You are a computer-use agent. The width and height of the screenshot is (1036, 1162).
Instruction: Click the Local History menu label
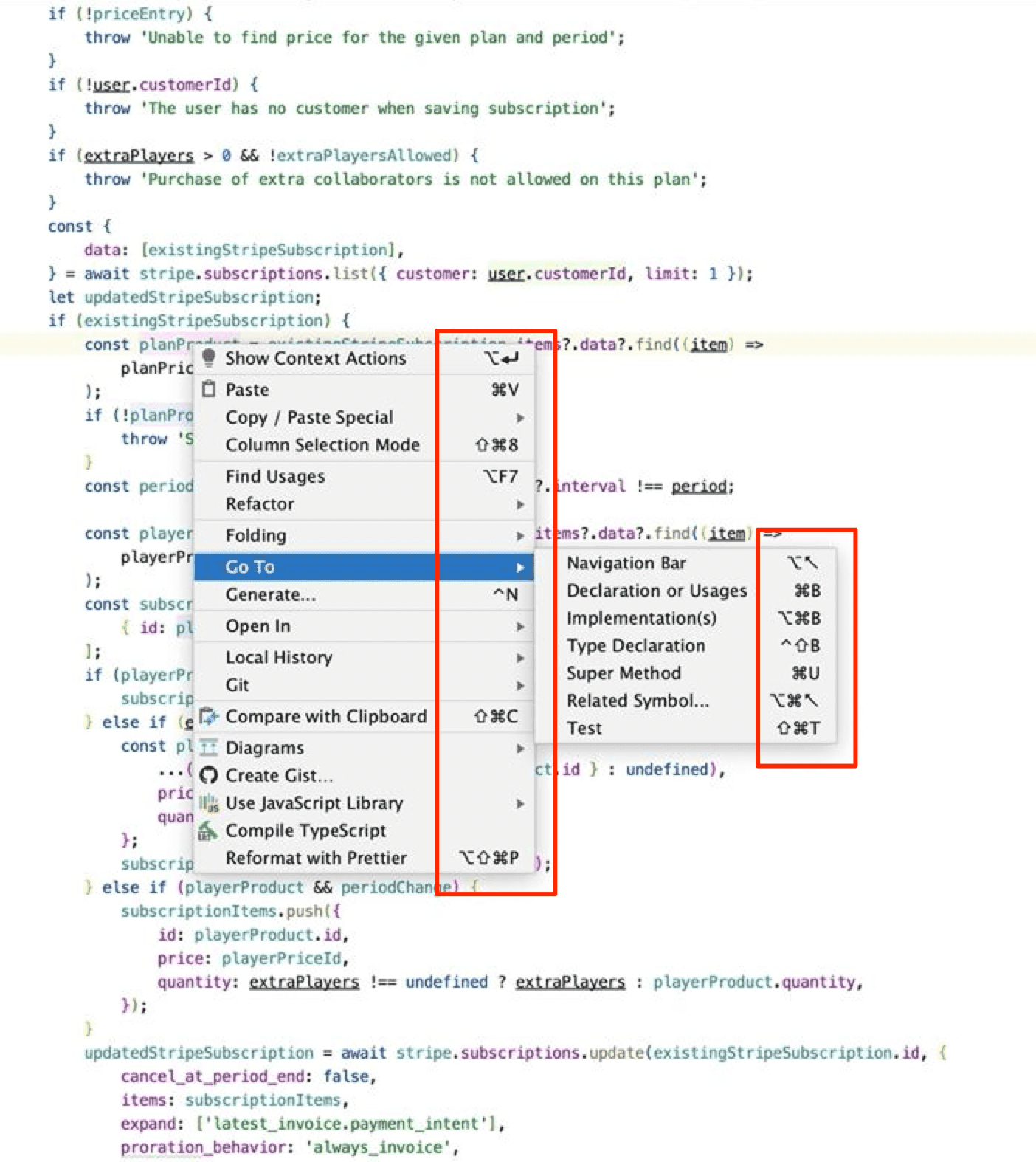coord(279,657)
